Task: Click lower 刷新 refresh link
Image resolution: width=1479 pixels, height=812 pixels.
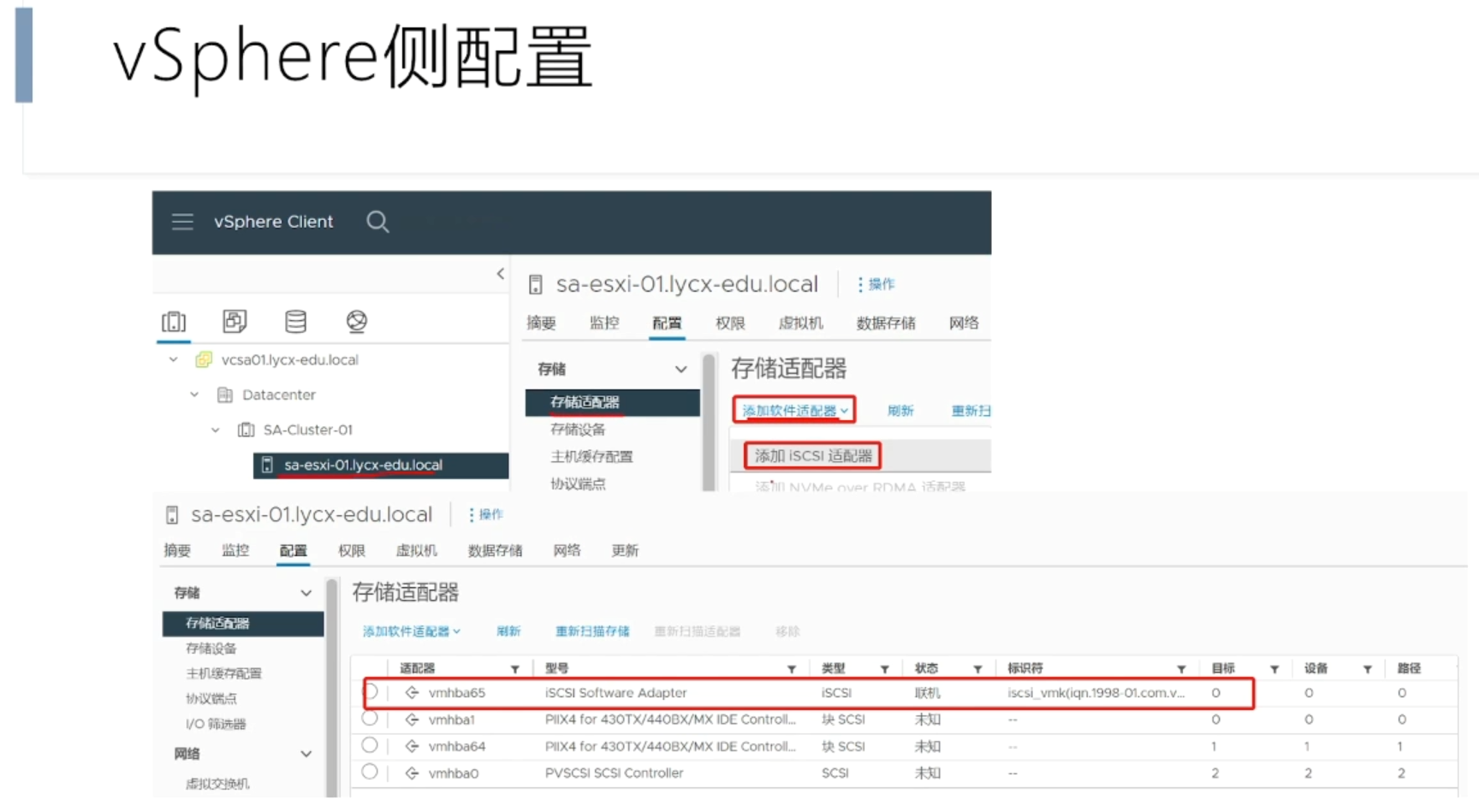Action: coord(508,631)
